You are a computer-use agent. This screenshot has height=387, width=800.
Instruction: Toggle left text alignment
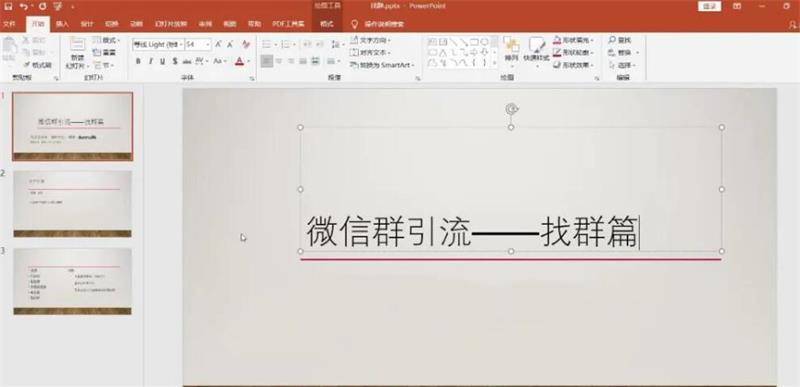(267, 61)
